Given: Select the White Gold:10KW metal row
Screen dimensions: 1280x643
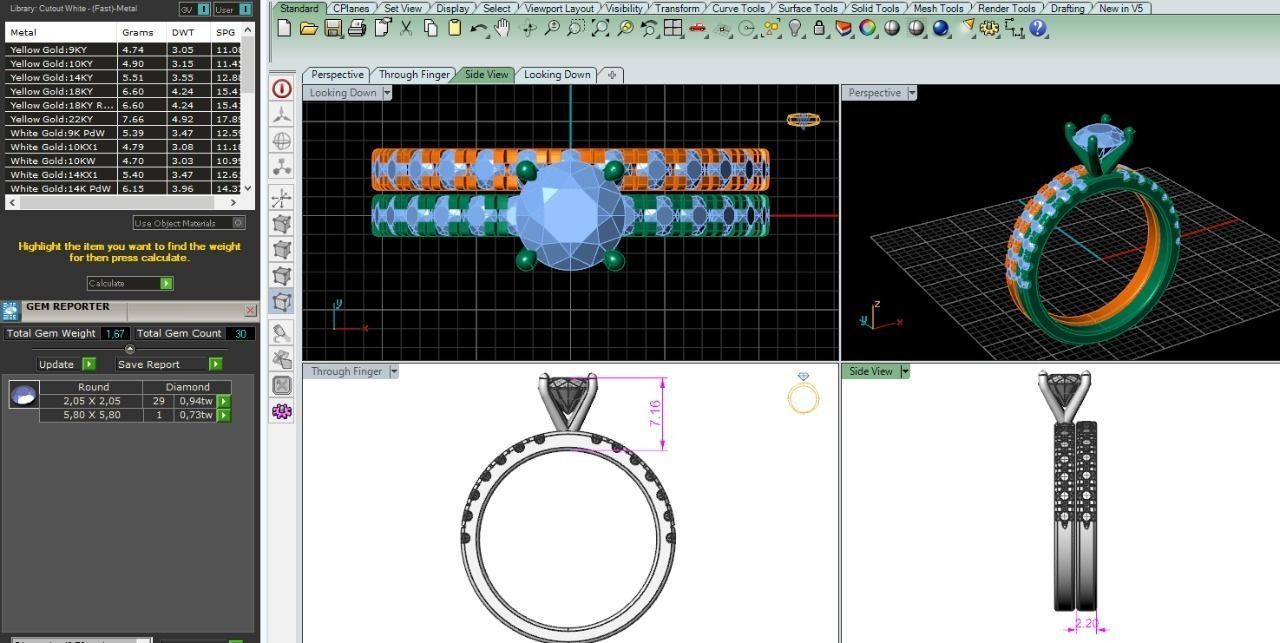Looking at the screenshot, I should [x=123, y=160].
